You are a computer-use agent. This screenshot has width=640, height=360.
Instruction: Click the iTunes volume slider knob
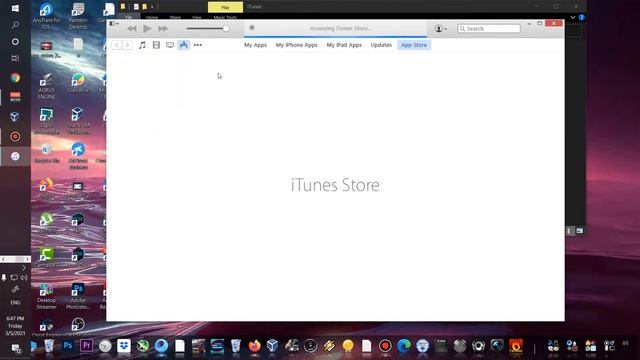pyautogui.click(x=226, y=29)
